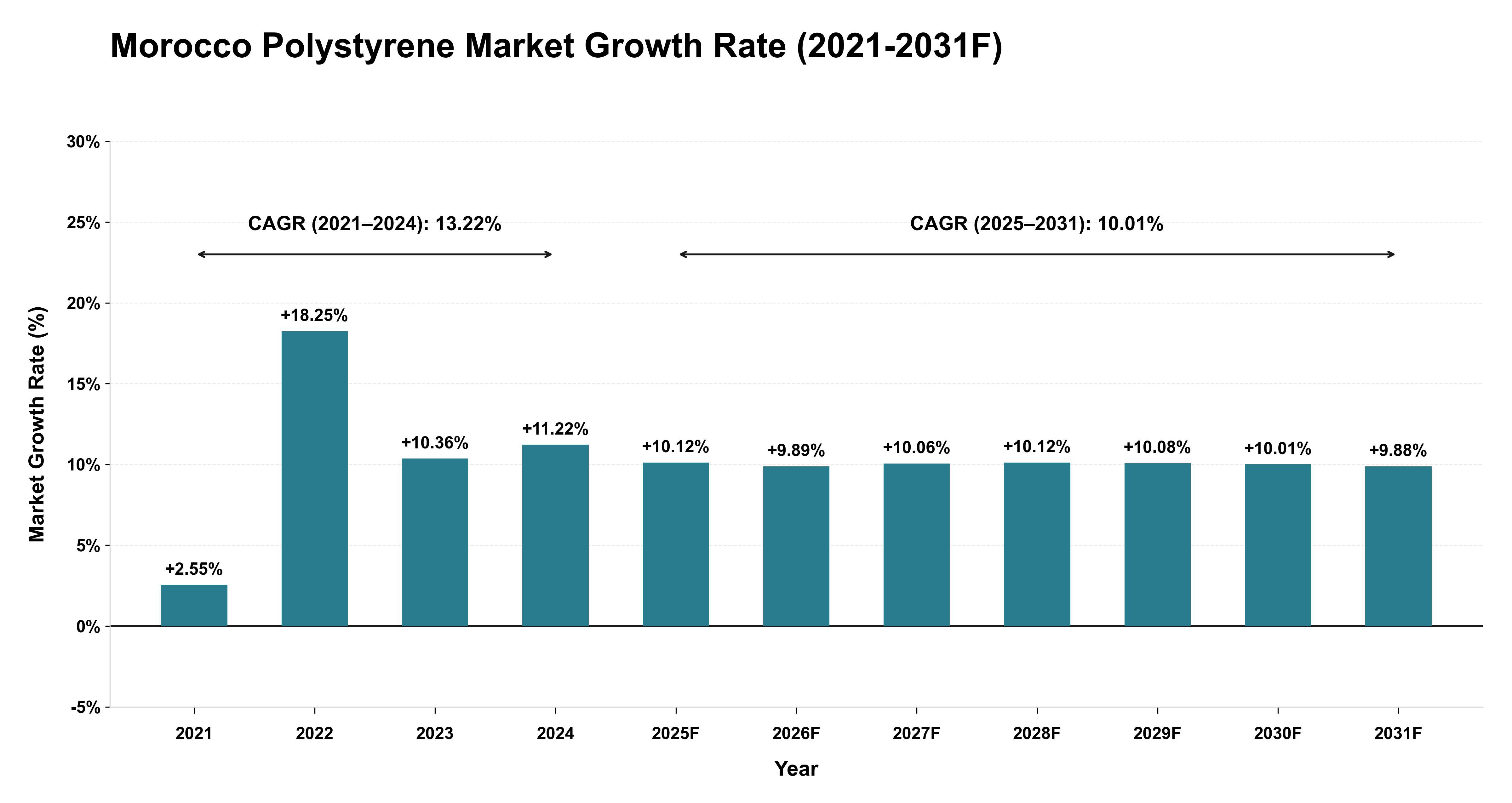Screen dimensions: 1512x803
Task: Click the '2023' x-axis label
Action: (435, 734)
